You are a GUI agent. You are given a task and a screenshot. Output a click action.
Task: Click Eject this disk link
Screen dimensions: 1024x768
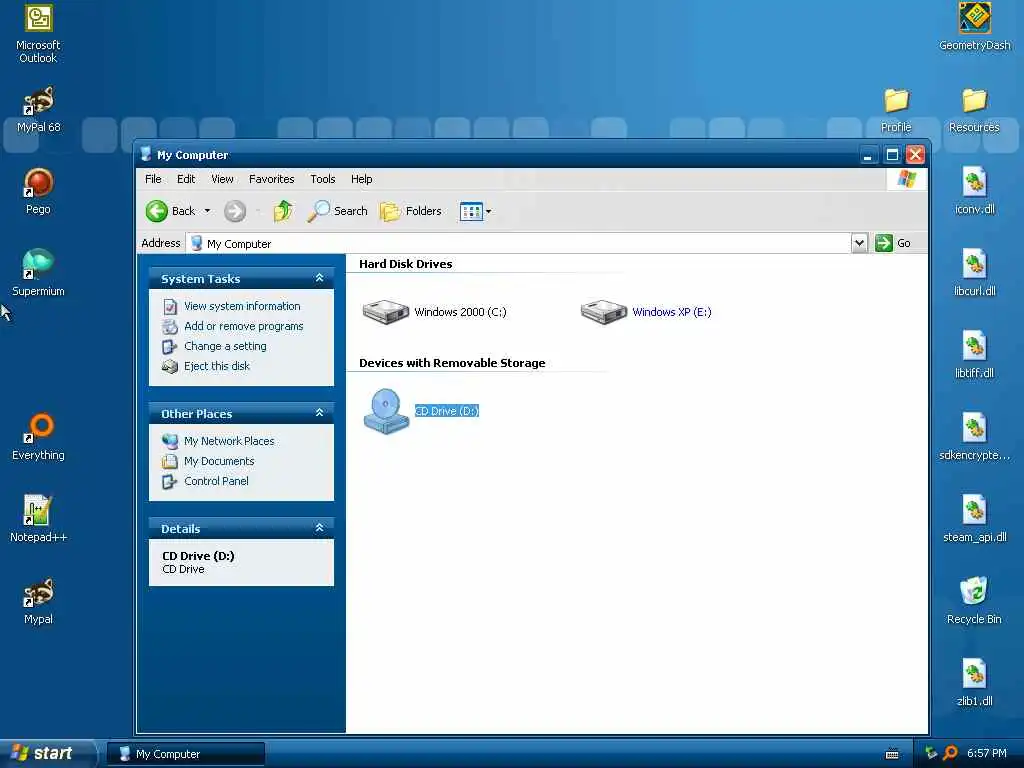click(x=217, y=366)
